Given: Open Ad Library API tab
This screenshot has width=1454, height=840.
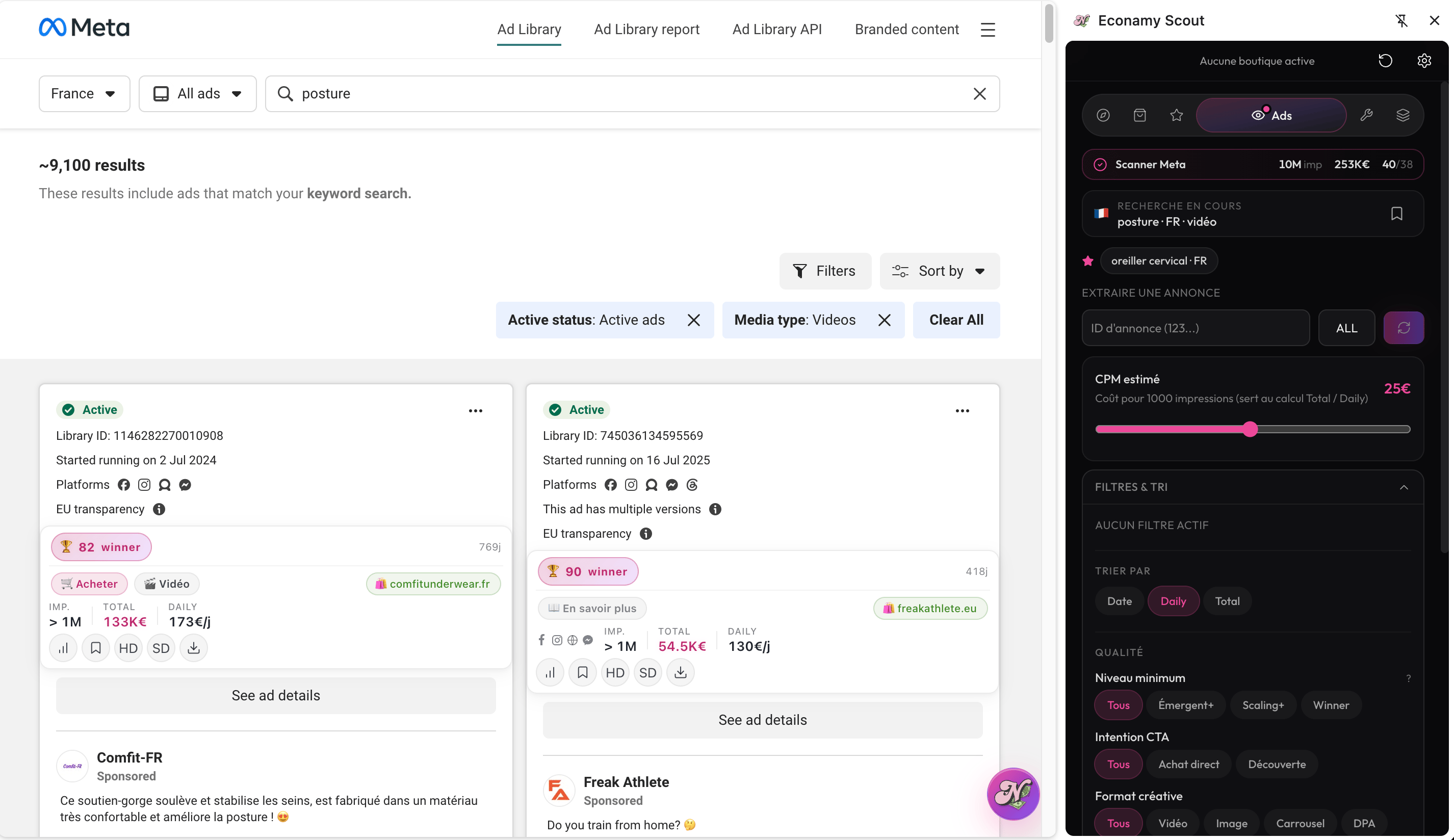Looking at the screenshot, I should pyautogui.click(x=776, y=30).
